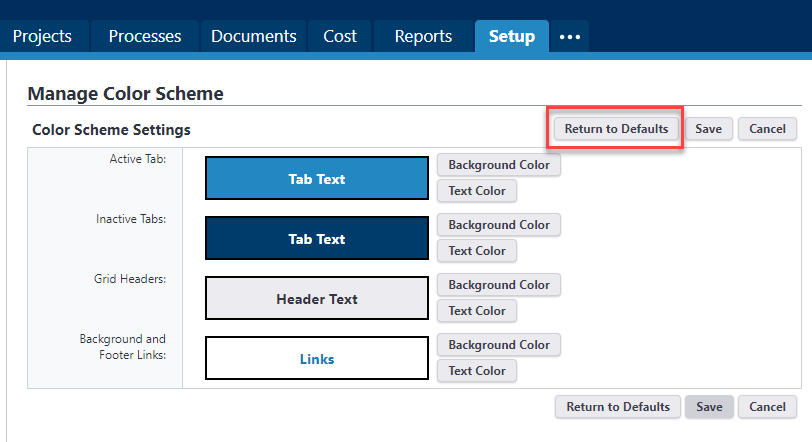The height and width of the screenshot is (442, 812).
Task: Change Text Color for Active Tab
Action: [x=477, y=191]
